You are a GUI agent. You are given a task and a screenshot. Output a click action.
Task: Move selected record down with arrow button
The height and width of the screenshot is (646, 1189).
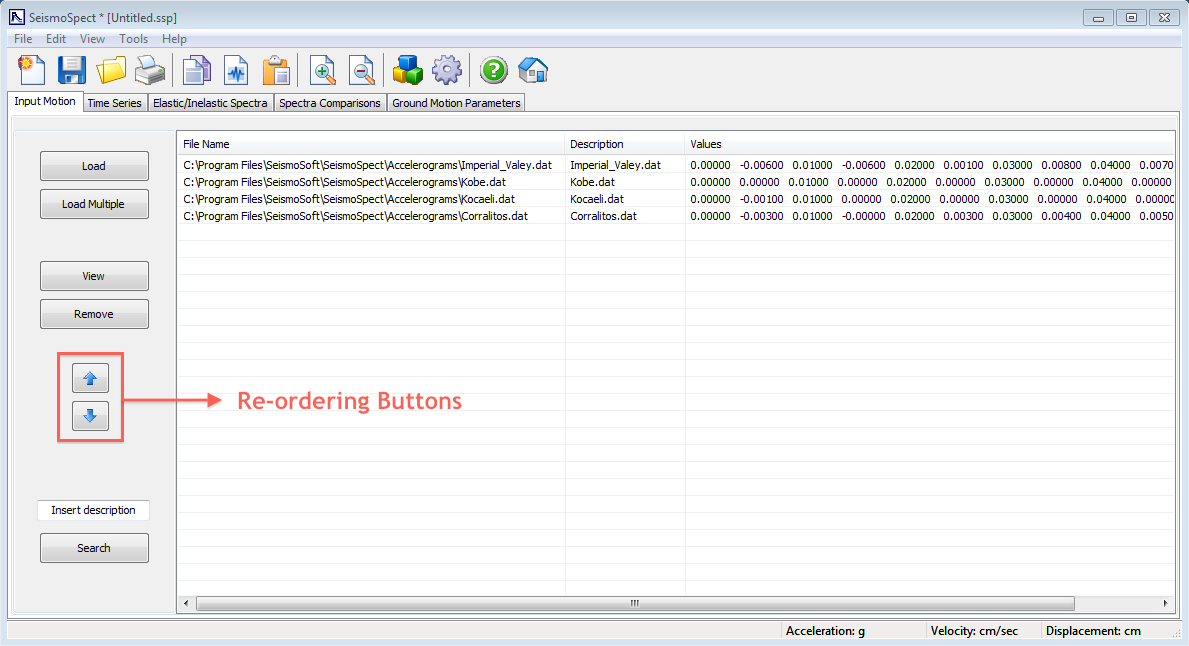pos(90,416)
